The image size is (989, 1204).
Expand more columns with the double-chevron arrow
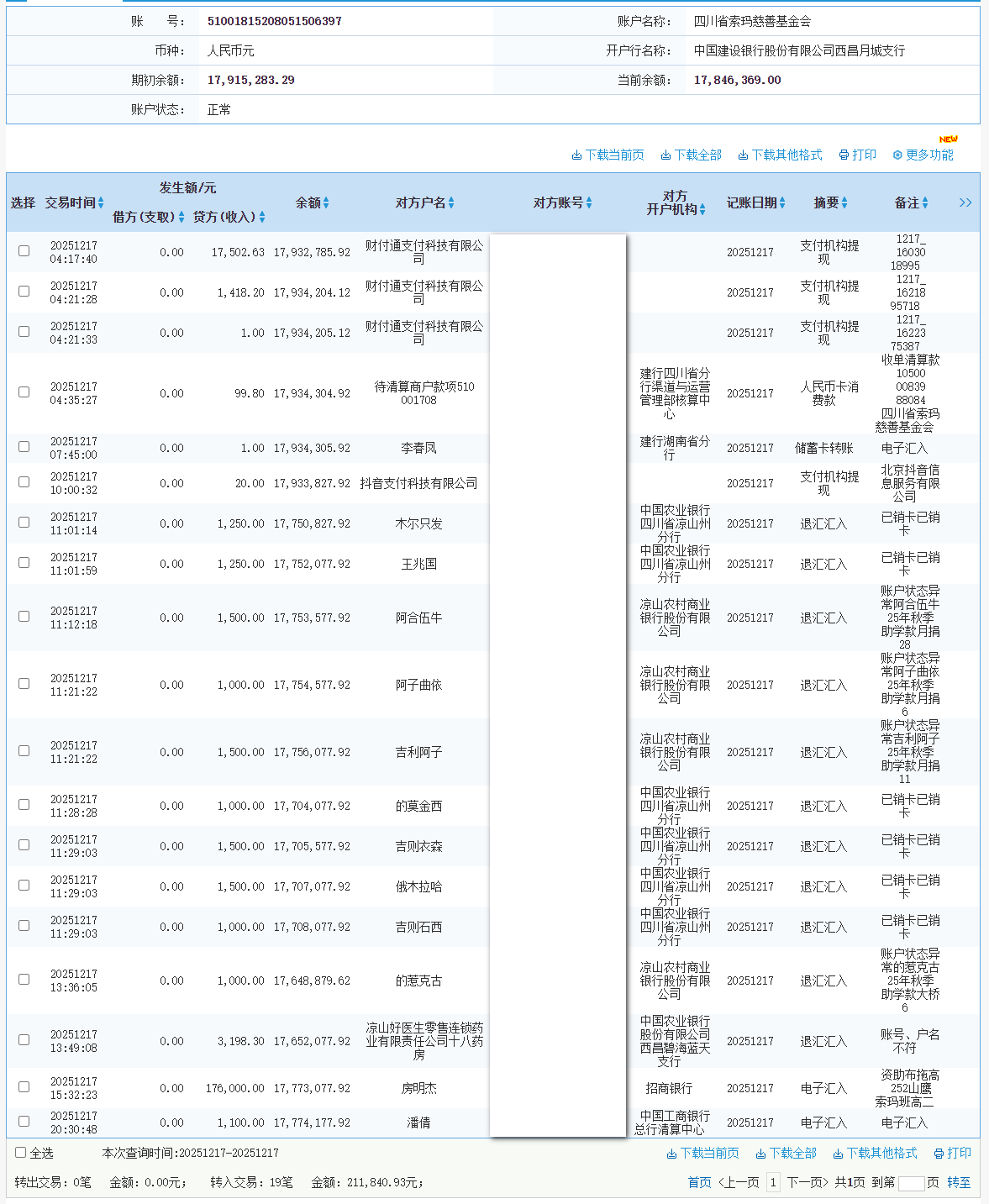(x=965, y=202)
